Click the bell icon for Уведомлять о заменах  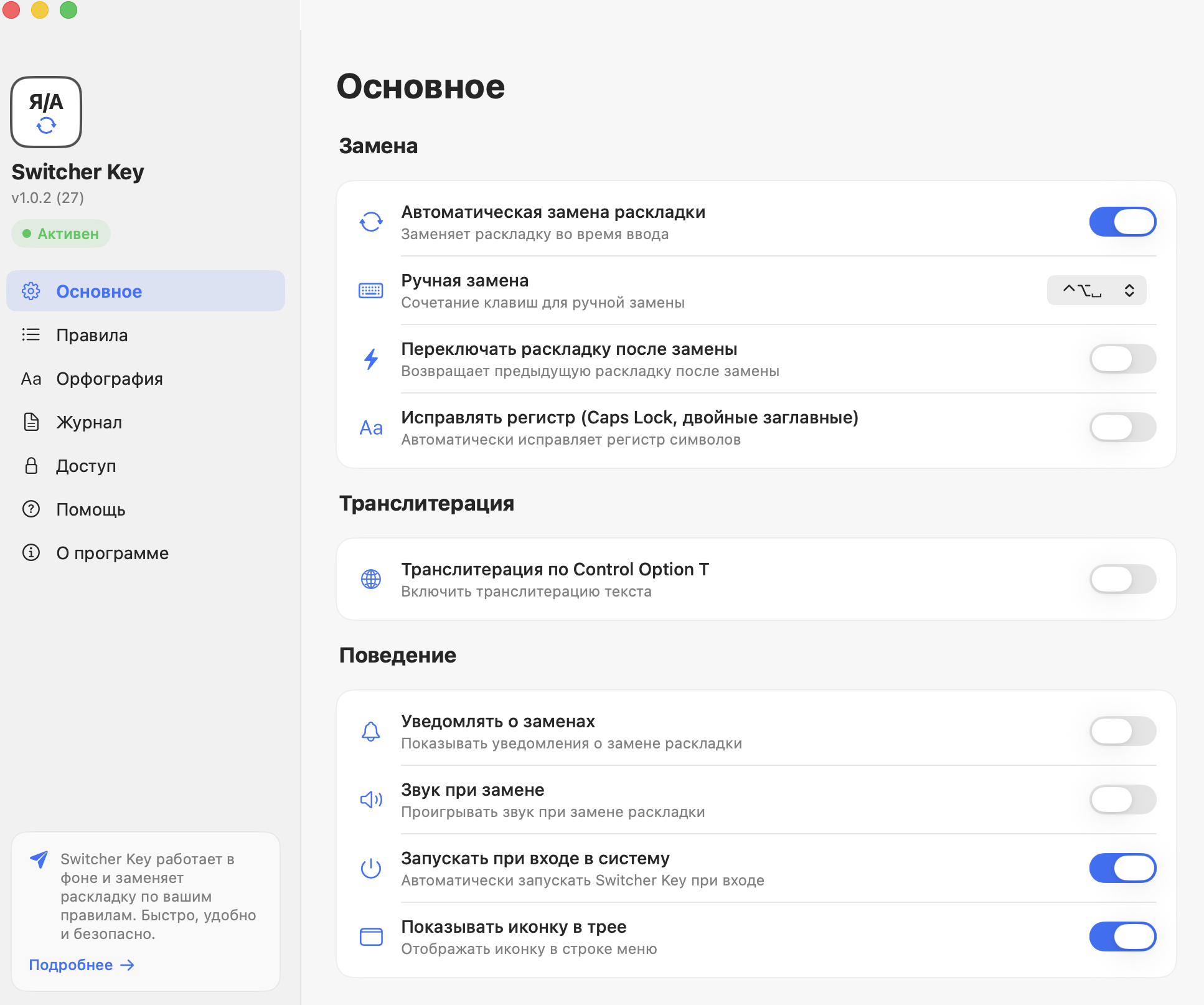tap(371, 731)
